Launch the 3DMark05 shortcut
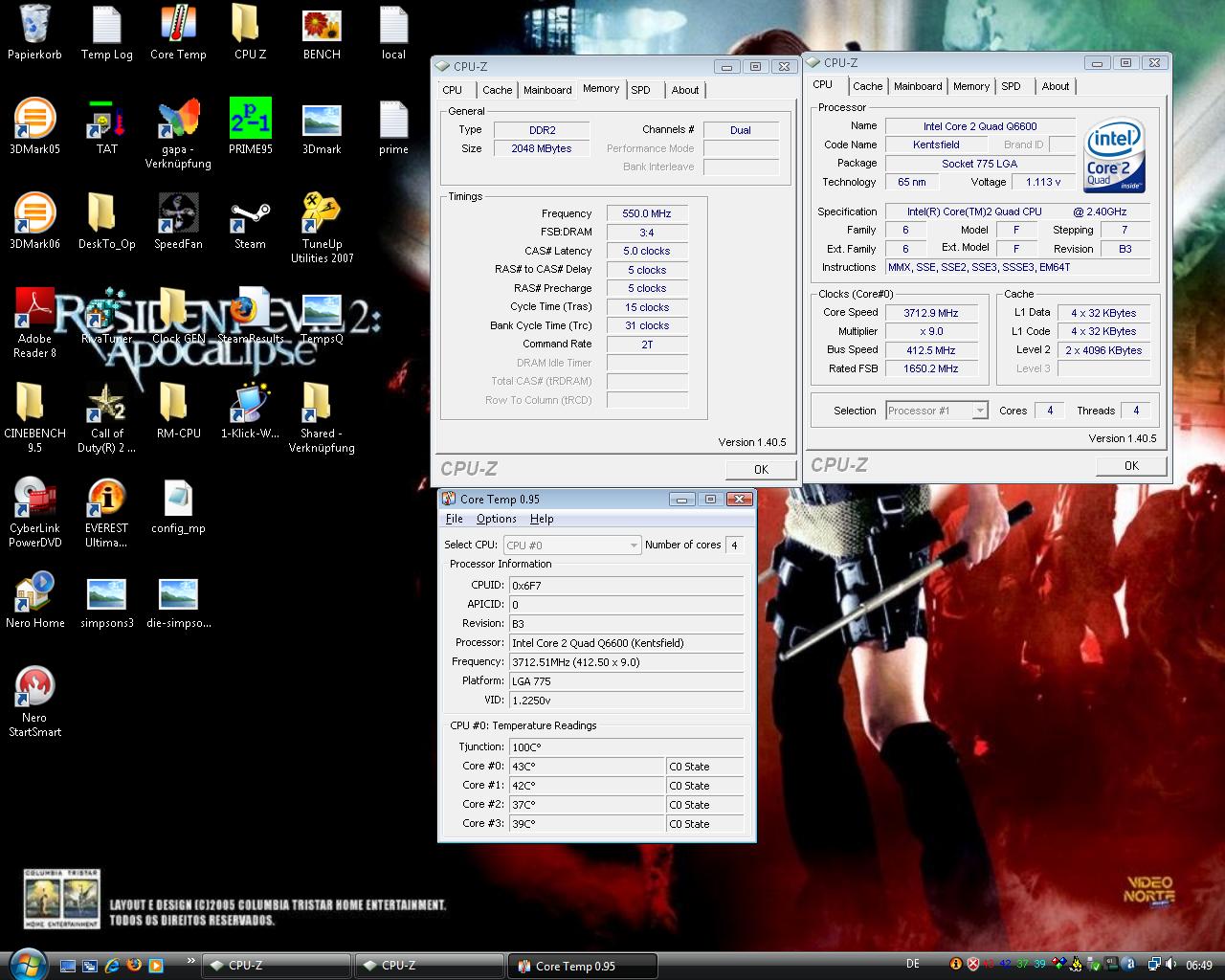The width and height of the screenshot is (1225, 980). click(34, 126)
